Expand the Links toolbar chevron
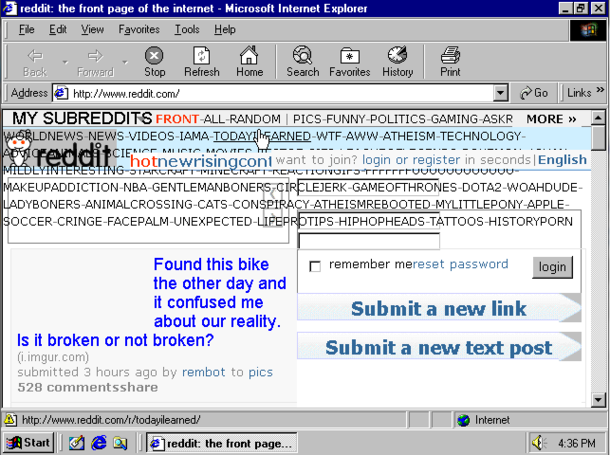The height and width of the screenshot is (455, 610). pyautogui.click(x=600, y=90)
